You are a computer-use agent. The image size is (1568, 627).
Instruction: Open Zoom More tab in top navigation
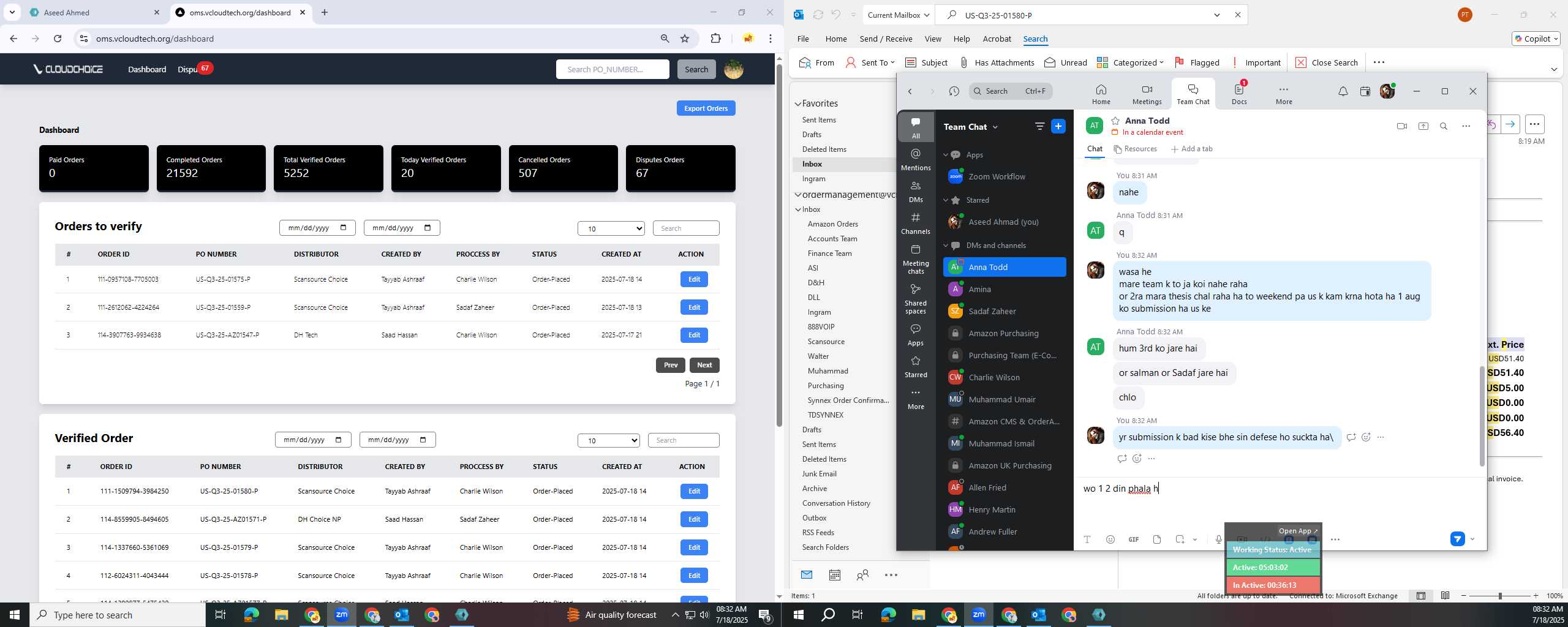[1284, 94]
